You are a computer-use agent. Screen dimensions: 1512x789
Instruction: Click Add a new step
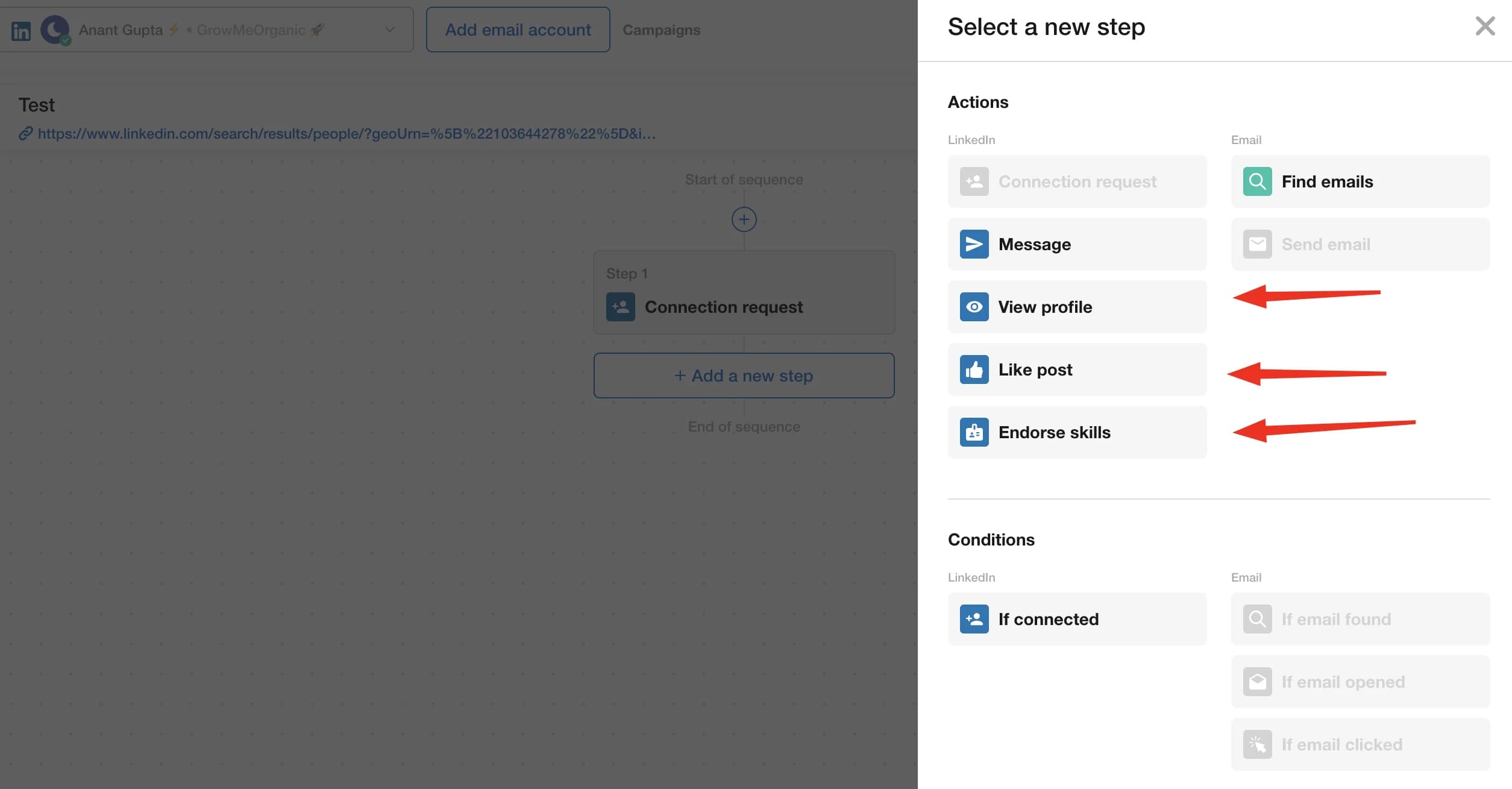coord(744,375)
